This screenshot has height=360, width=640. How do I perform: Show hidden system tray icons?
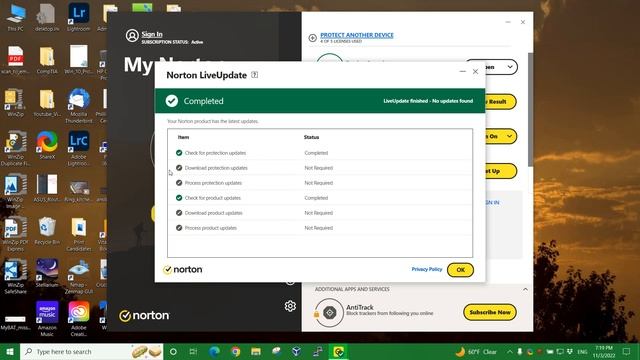point(510,351)
